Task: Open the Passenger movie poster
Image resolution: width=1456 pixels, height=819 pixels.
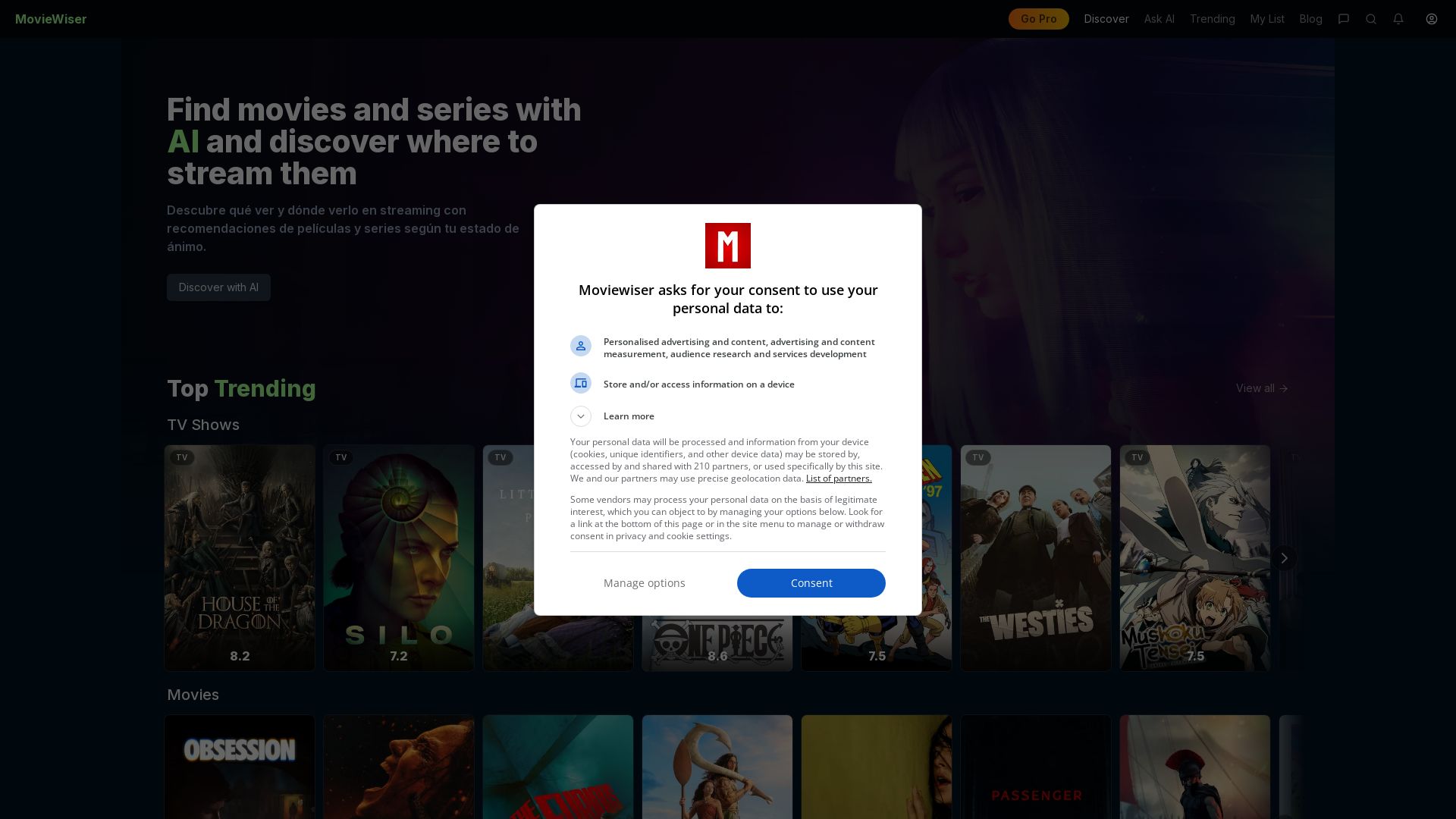Action: click(x=1036, y=767)
